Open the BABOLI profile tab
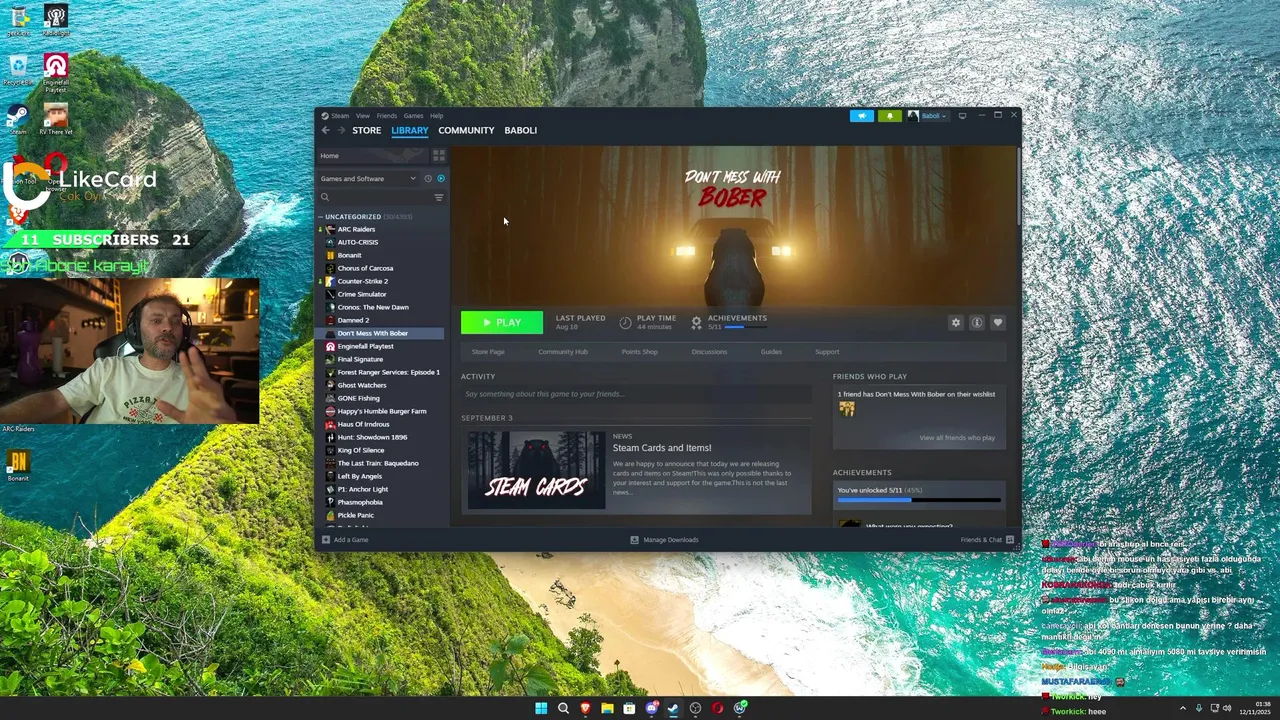Viewport: 1280px width, 720px height. coord(520,130)
